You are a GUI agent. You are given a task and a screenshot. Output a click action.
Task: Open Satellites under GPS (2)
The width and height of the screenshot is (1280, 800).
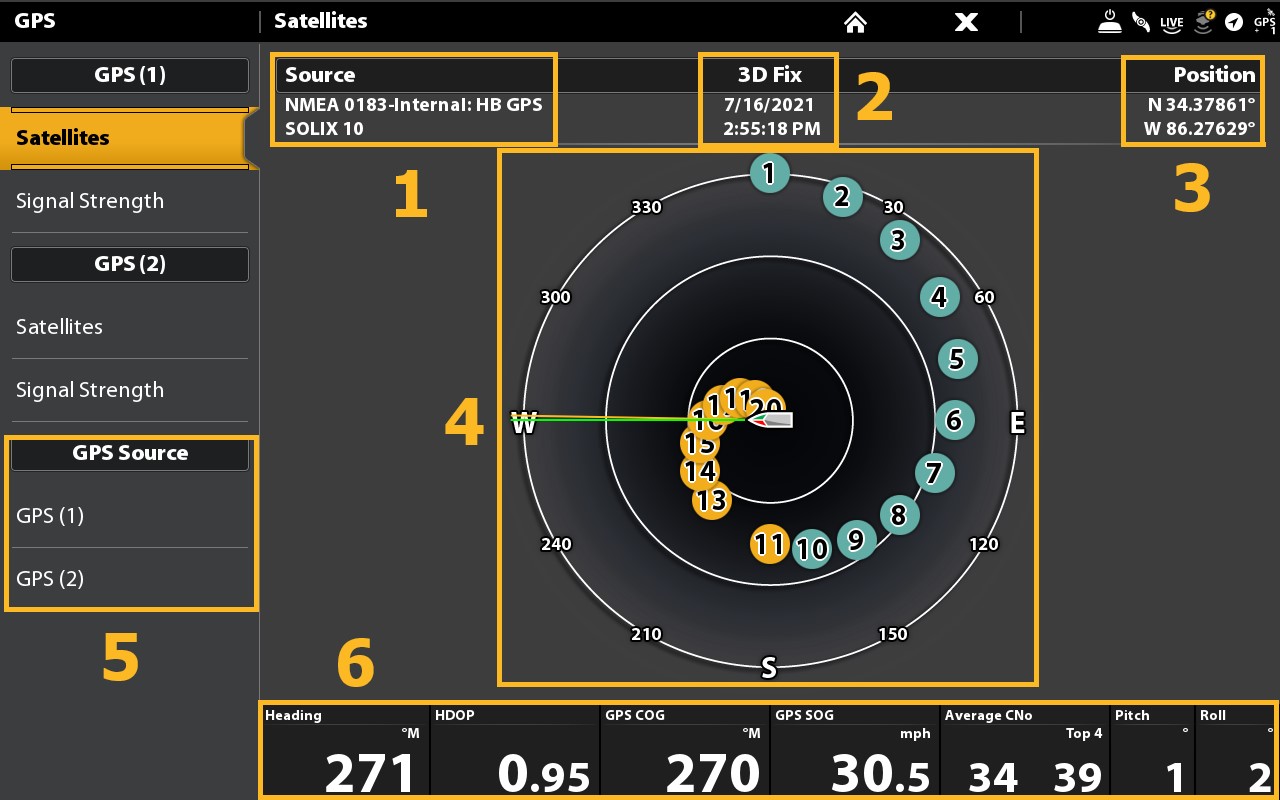point(130,327)
